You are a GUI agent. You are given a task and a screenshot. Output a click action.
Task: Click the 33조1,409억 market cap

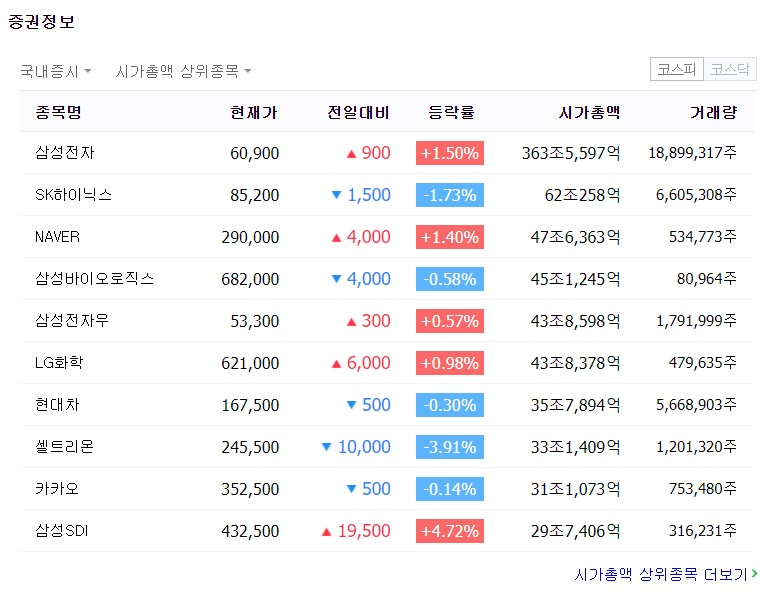tap(576, 447)
